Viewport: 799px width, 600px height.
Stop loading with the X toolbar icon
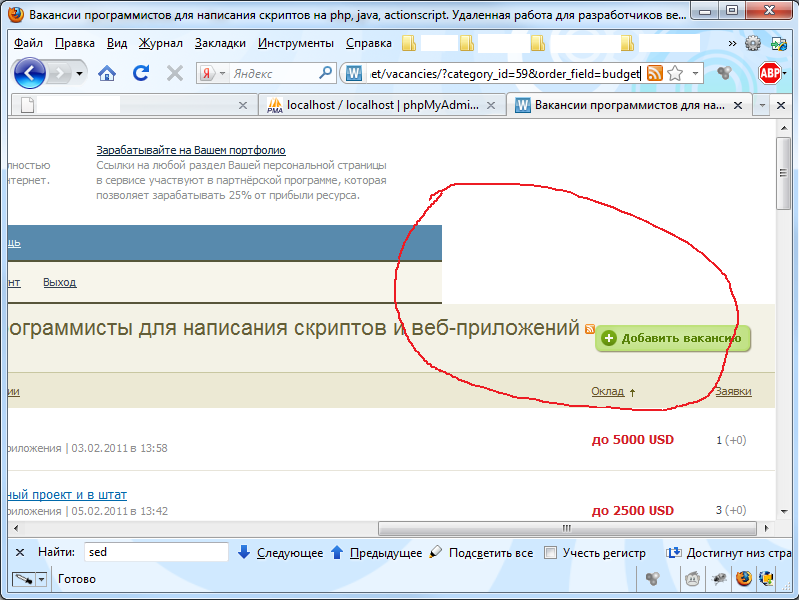(x=175, y=74)
